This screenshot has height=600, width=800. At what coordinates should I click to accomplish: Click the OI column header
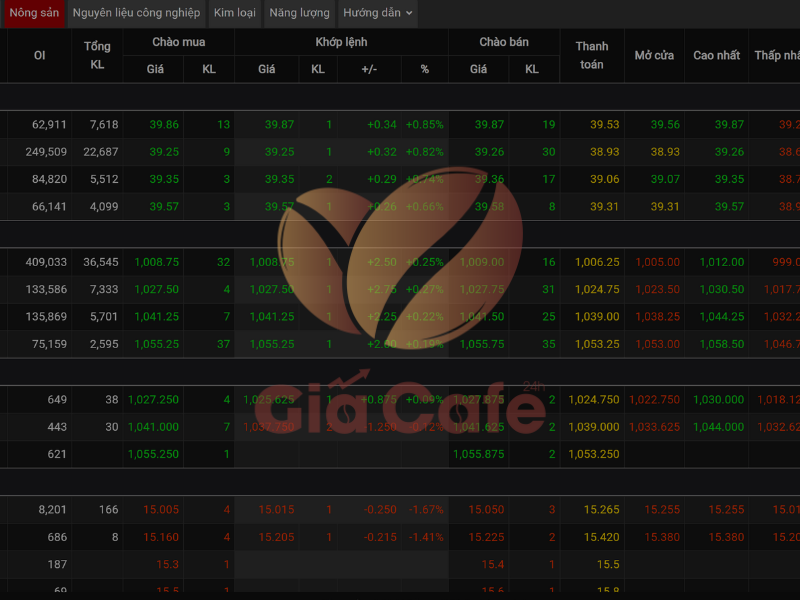point(40,55)
